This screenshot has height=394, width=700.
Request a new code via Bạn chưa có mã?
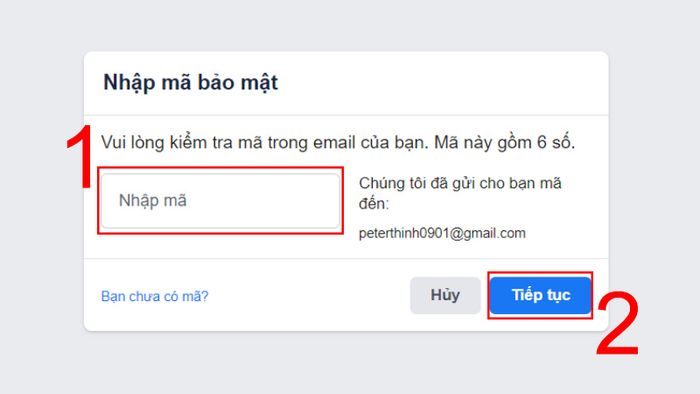point(154,296)
